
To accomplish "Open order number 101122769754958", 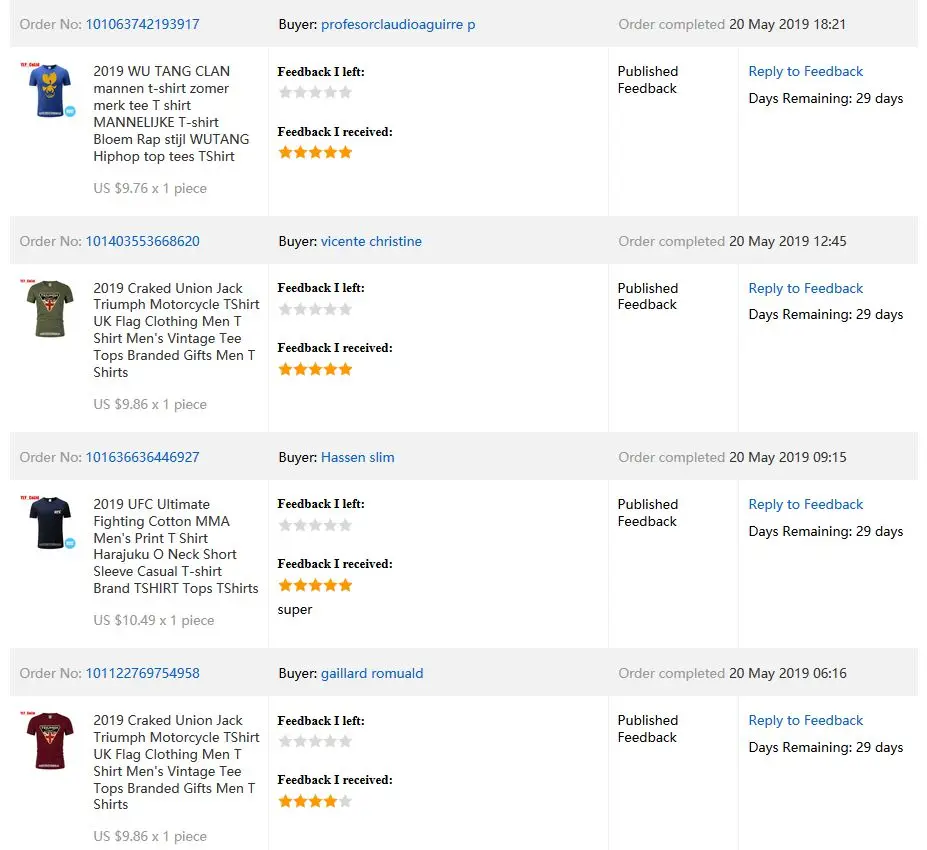I will pos(142,673).
